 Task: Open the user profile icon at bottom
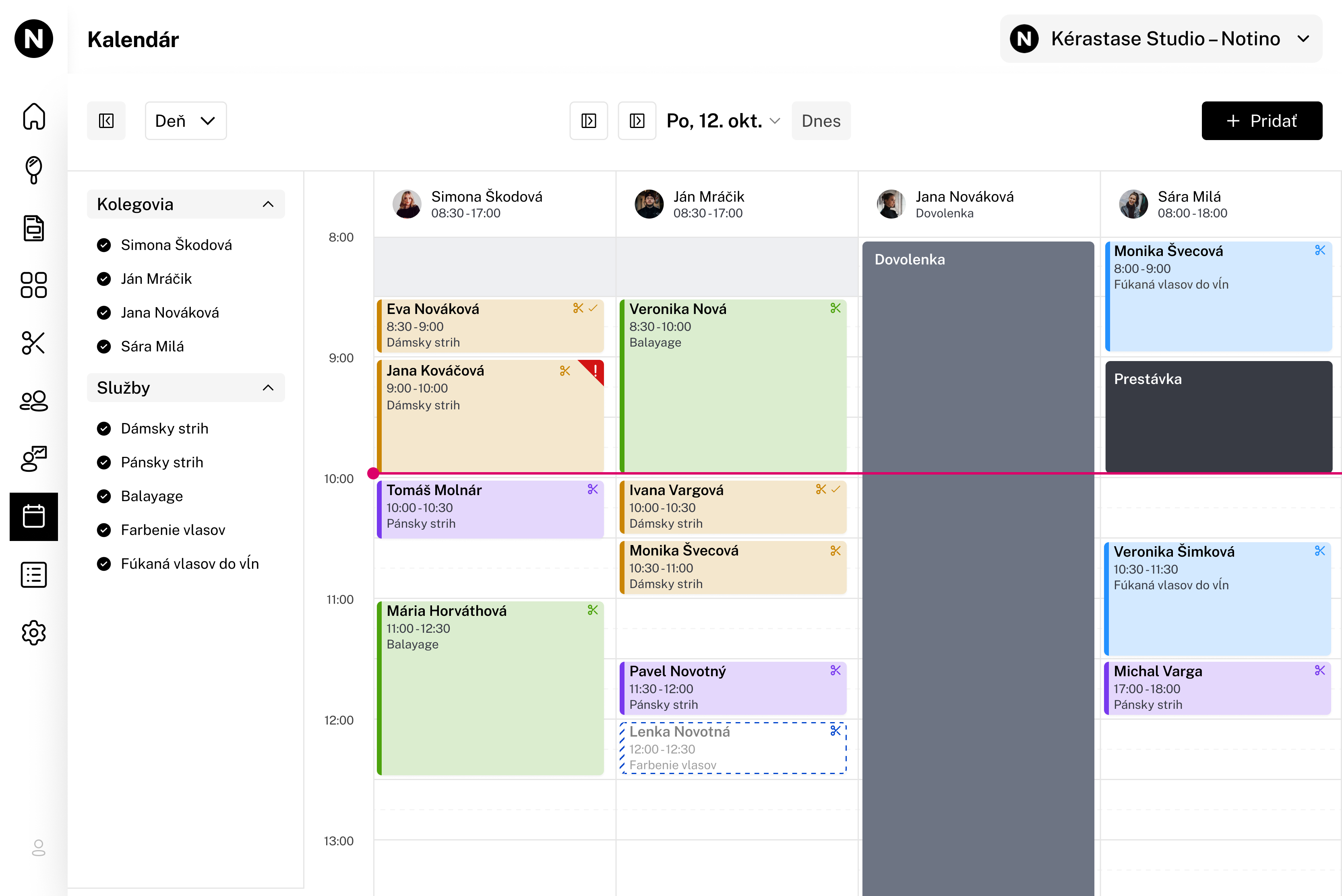click(x=38, y=847)
